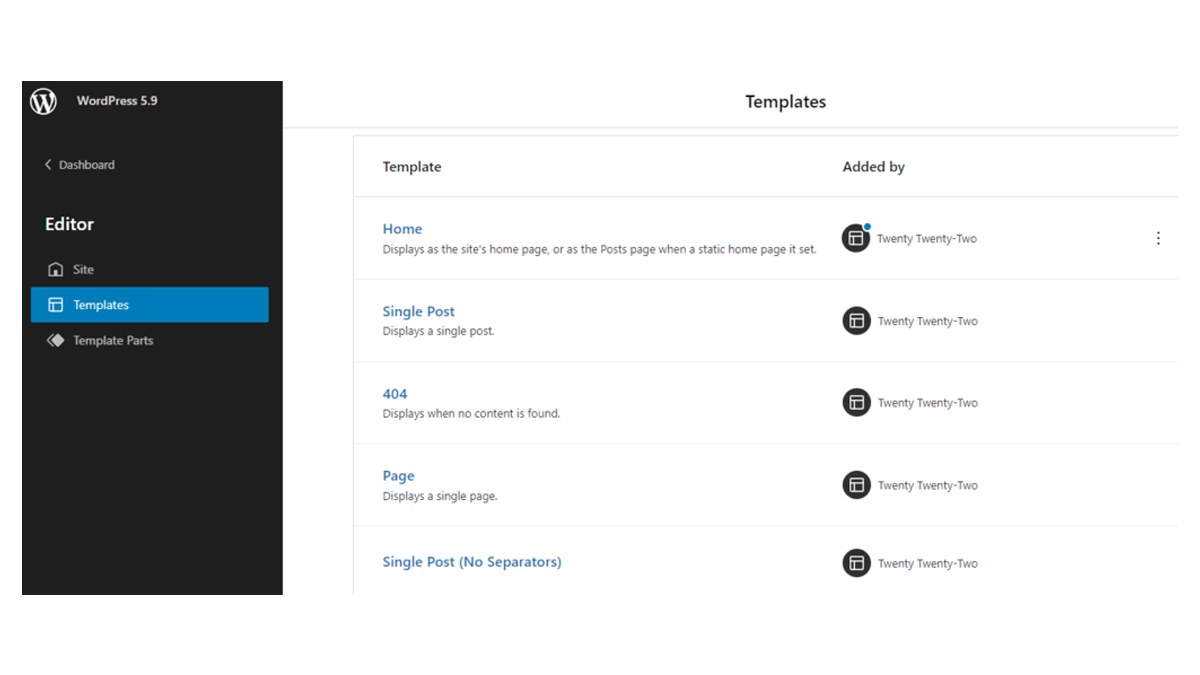Viewport: 1200px width, 675px height.
Task: Go back via the Dashboard chevron
Action: click(48, 165)
